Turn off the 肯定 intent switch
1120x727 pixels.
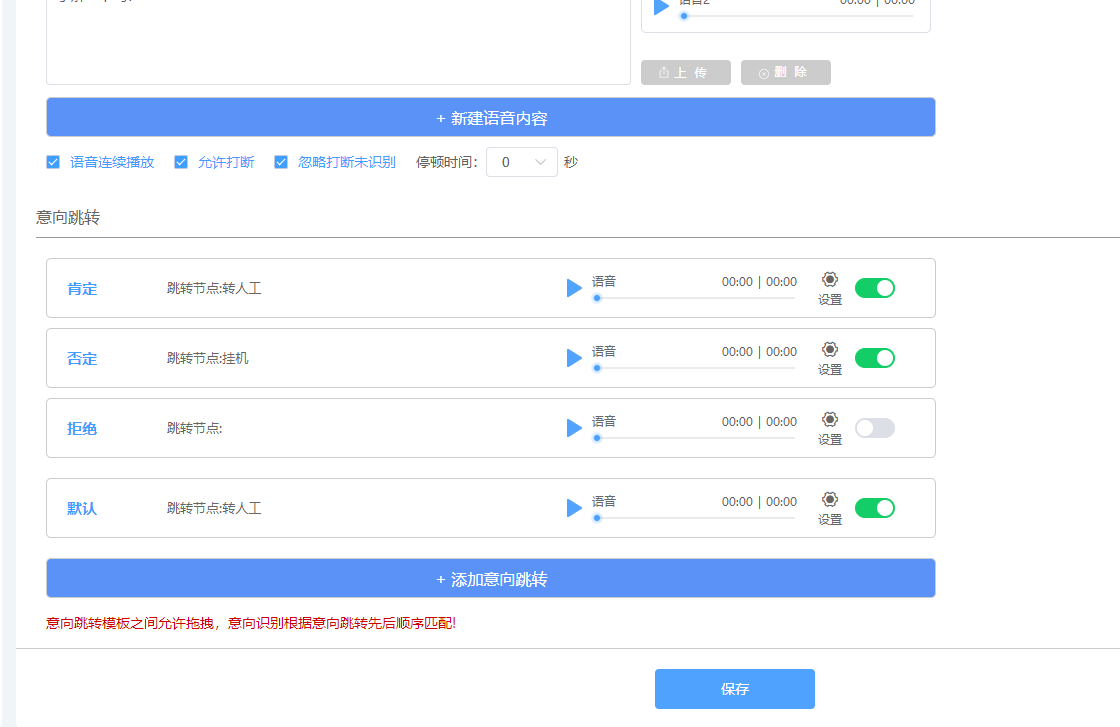pos(874,288)
